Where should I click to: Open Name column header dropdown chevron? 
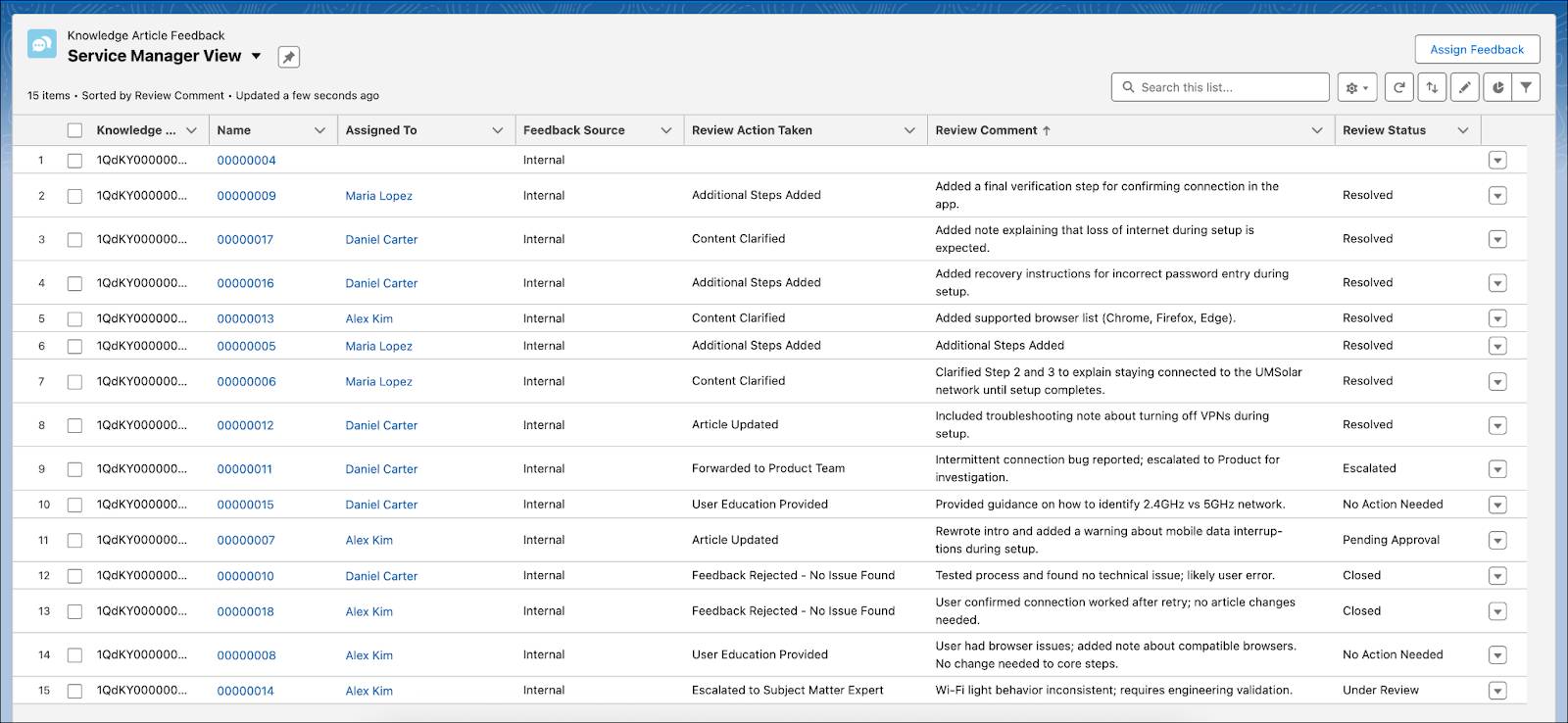[319, 130]
